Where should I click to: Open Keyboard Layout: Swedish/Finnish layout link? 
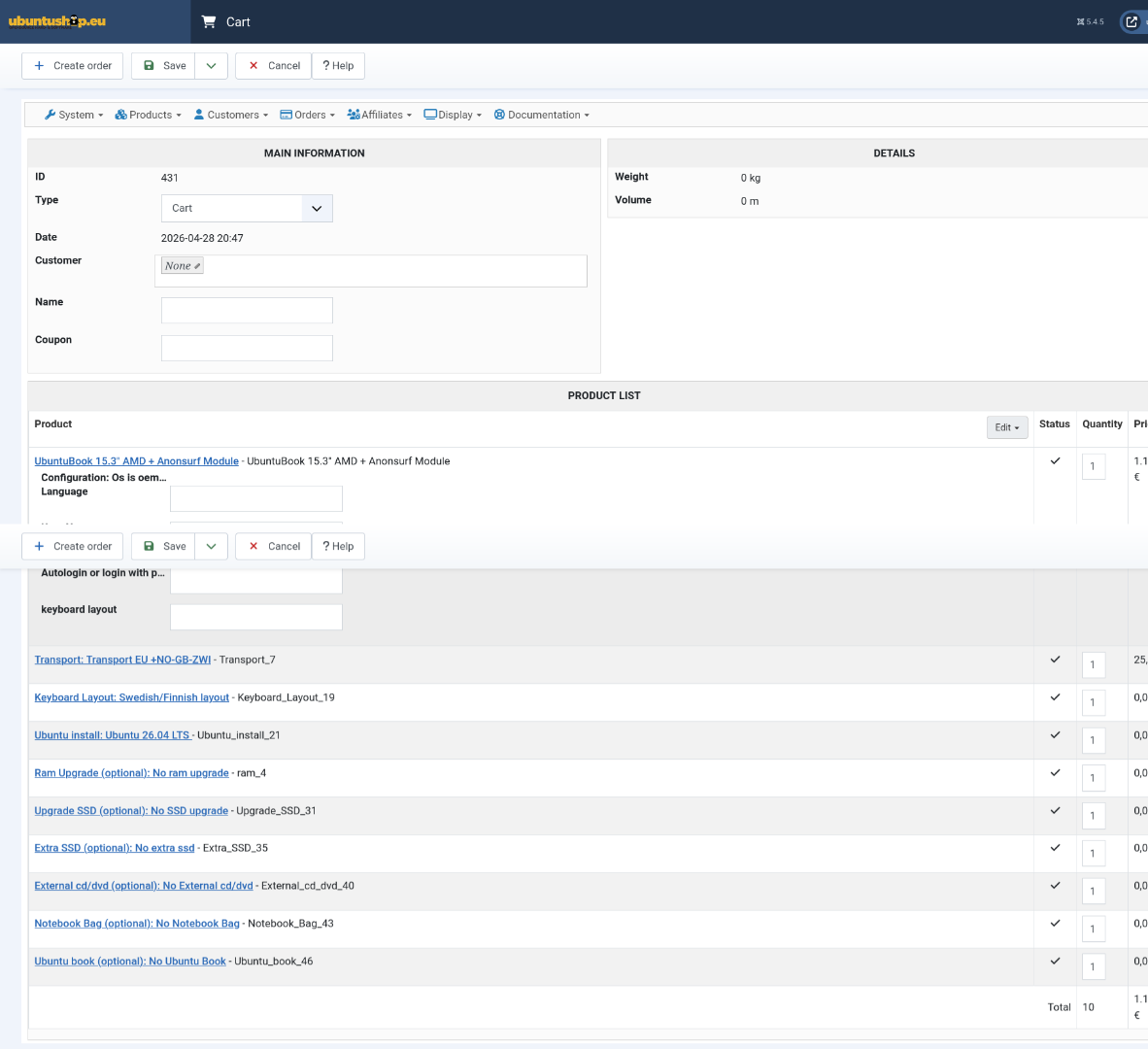pos(132,697)
